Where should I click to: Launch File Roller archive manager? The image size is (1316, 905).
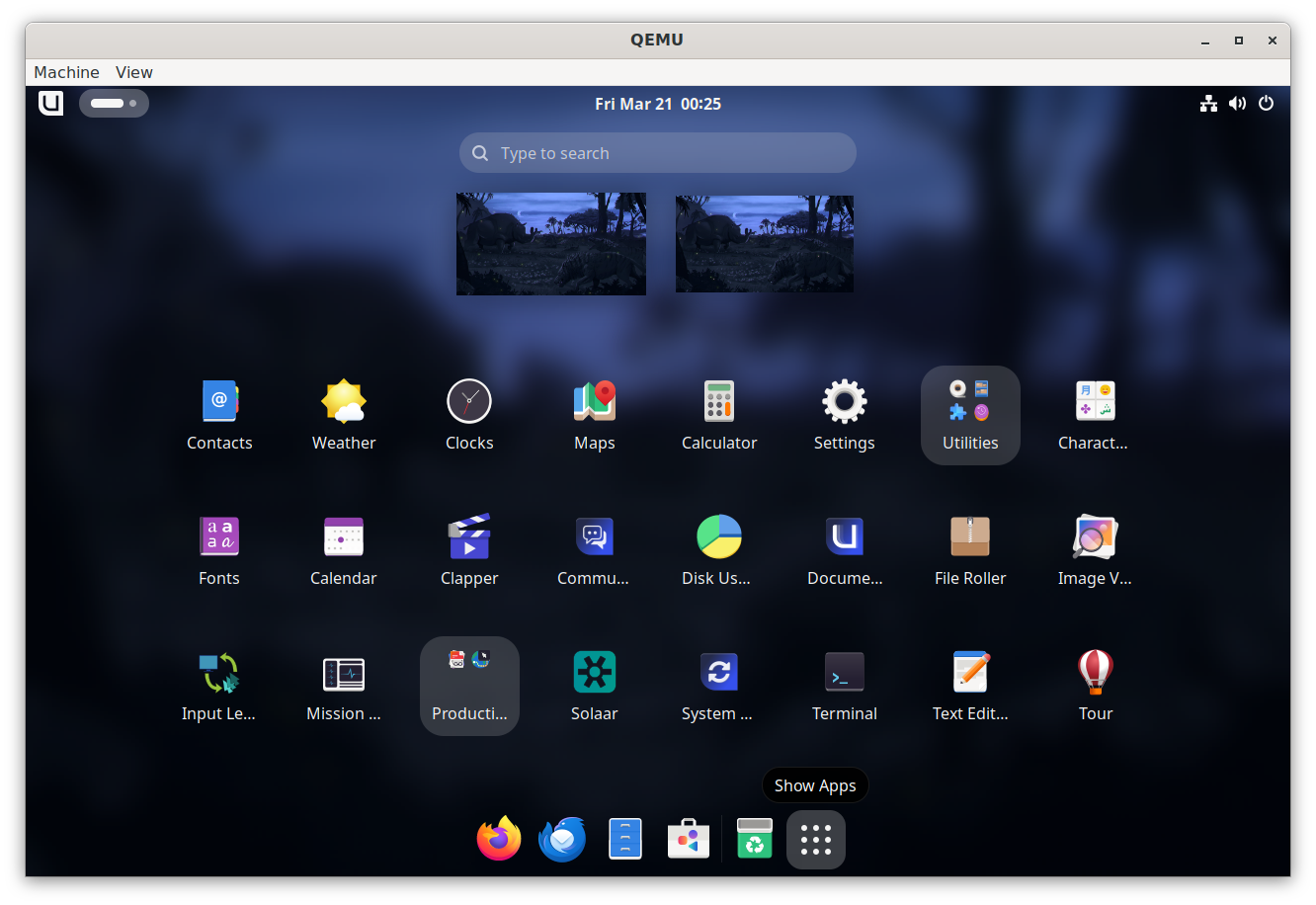[x=970, y=550]
